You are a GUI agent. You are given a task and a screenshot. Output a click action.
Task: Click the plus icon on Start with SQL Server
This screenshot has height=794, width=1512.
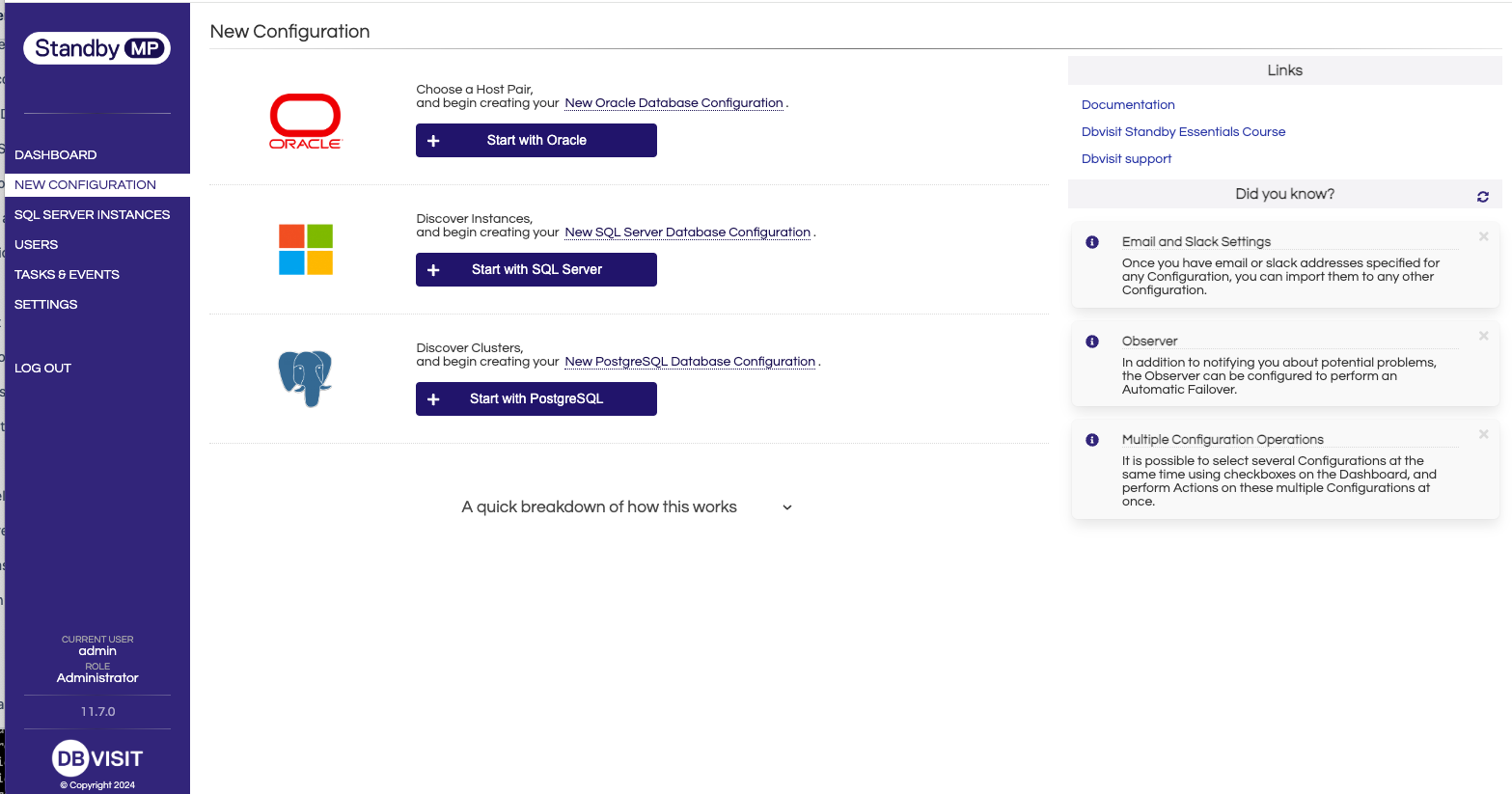pyautogui.click(x=433, y=270)
